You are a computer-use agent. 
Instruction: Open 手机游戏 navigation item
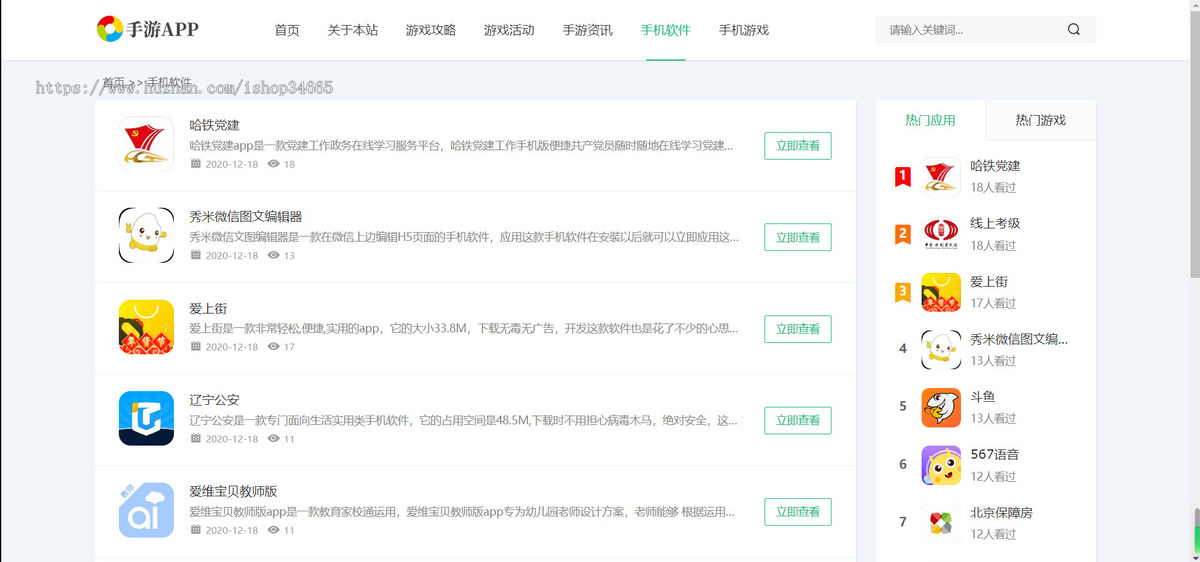(744, 30)
